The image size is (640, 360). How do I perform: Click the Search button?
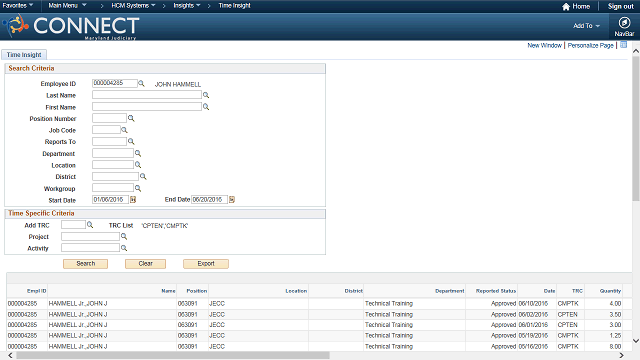pos(85,264)
